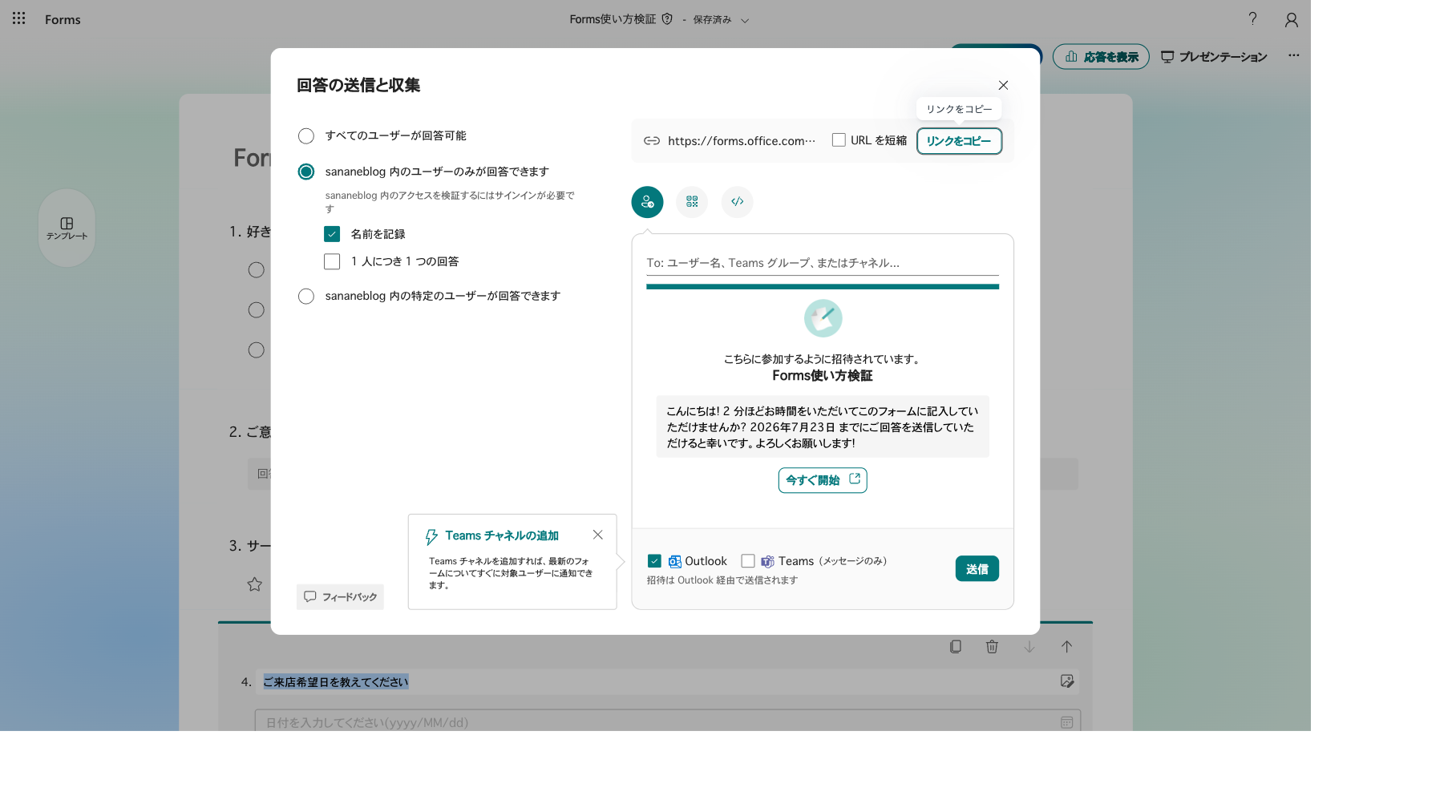Close the send and collect dialog
This screenshot has height=812, width=1456.
[1003, 85]
